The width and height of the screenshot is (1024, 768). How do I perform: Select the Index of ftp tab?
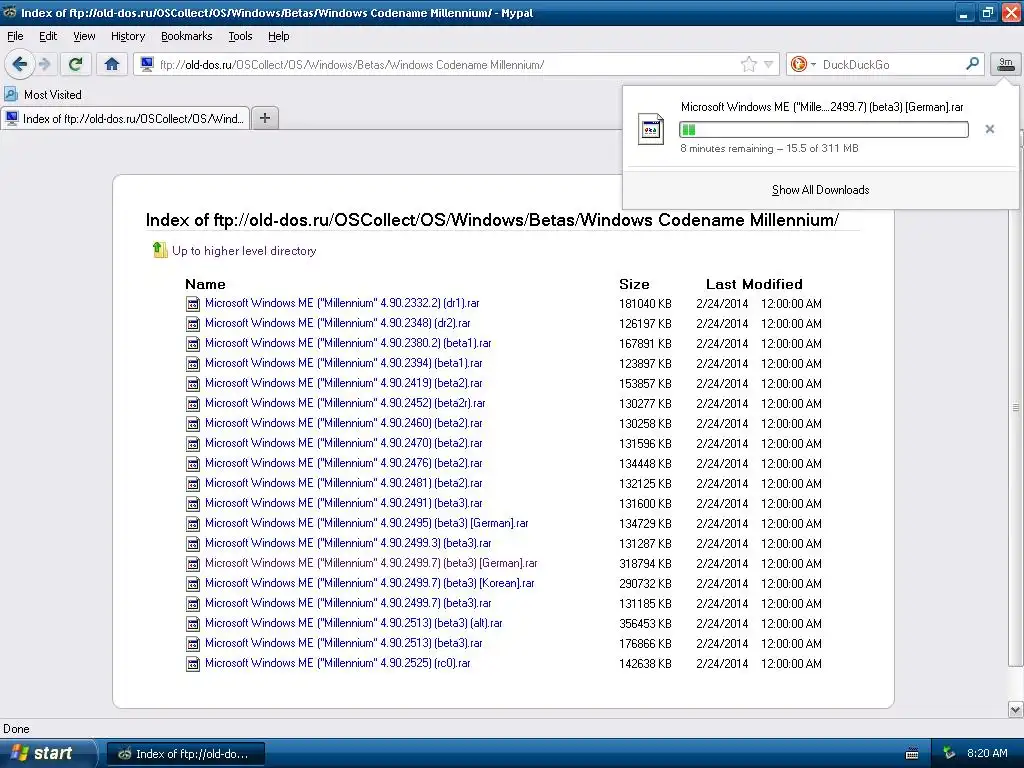(x=125, y=118)
